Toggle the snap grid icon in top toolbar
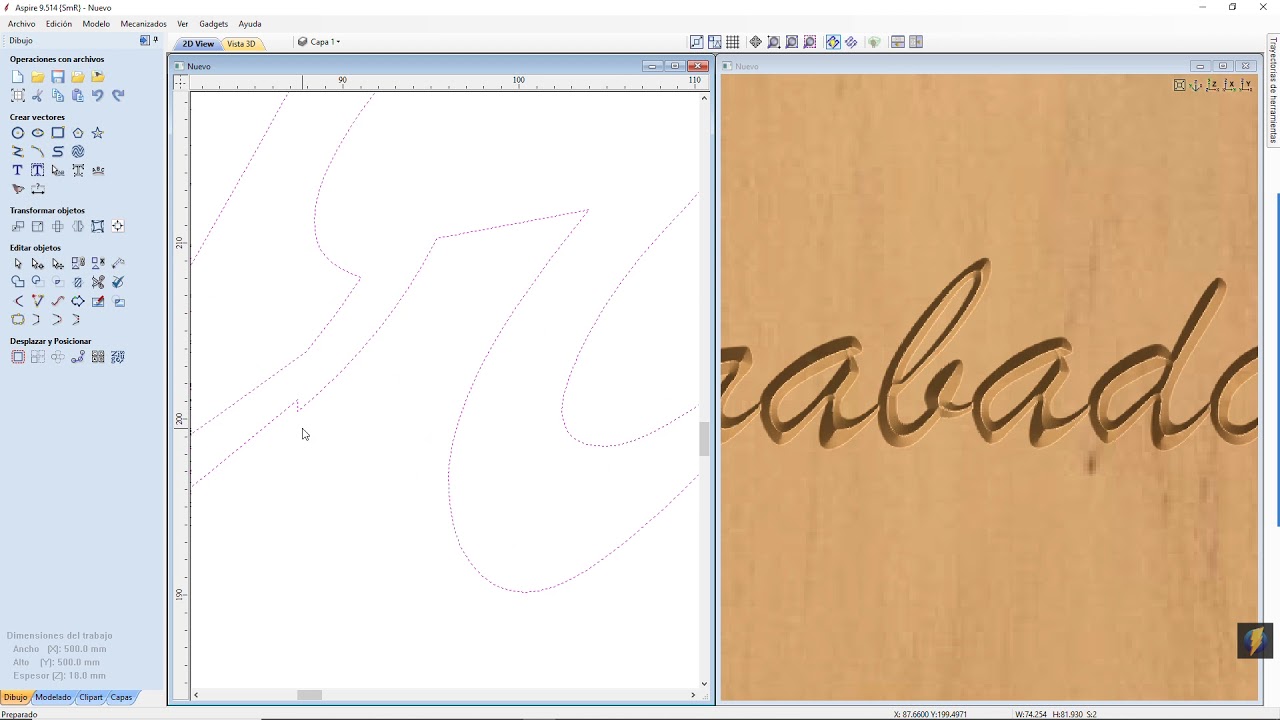The image size is (1280, 720). (x=733, y=42)
